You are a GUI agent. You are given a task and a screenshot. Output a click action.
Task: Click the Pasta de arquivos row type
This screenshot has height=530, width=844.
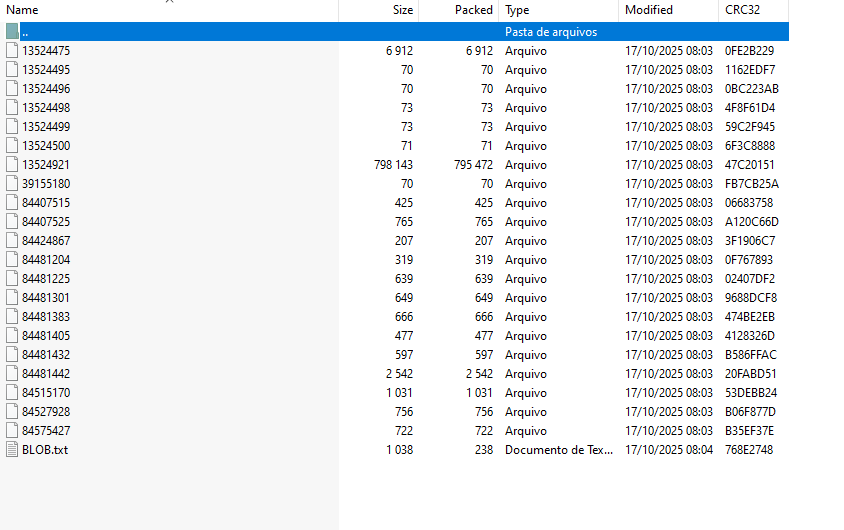click(551, 32)
